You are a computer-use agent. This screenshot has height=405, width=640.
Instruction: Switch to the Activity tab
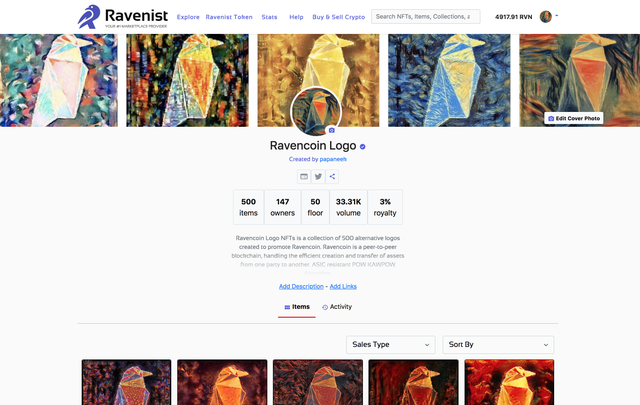click(337, 307)
